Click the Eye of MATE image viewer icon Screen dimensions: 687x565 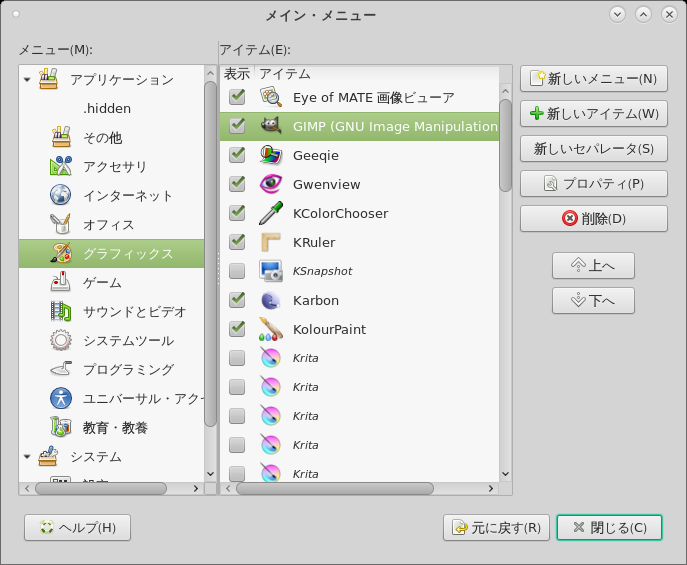tap(271, 97)
